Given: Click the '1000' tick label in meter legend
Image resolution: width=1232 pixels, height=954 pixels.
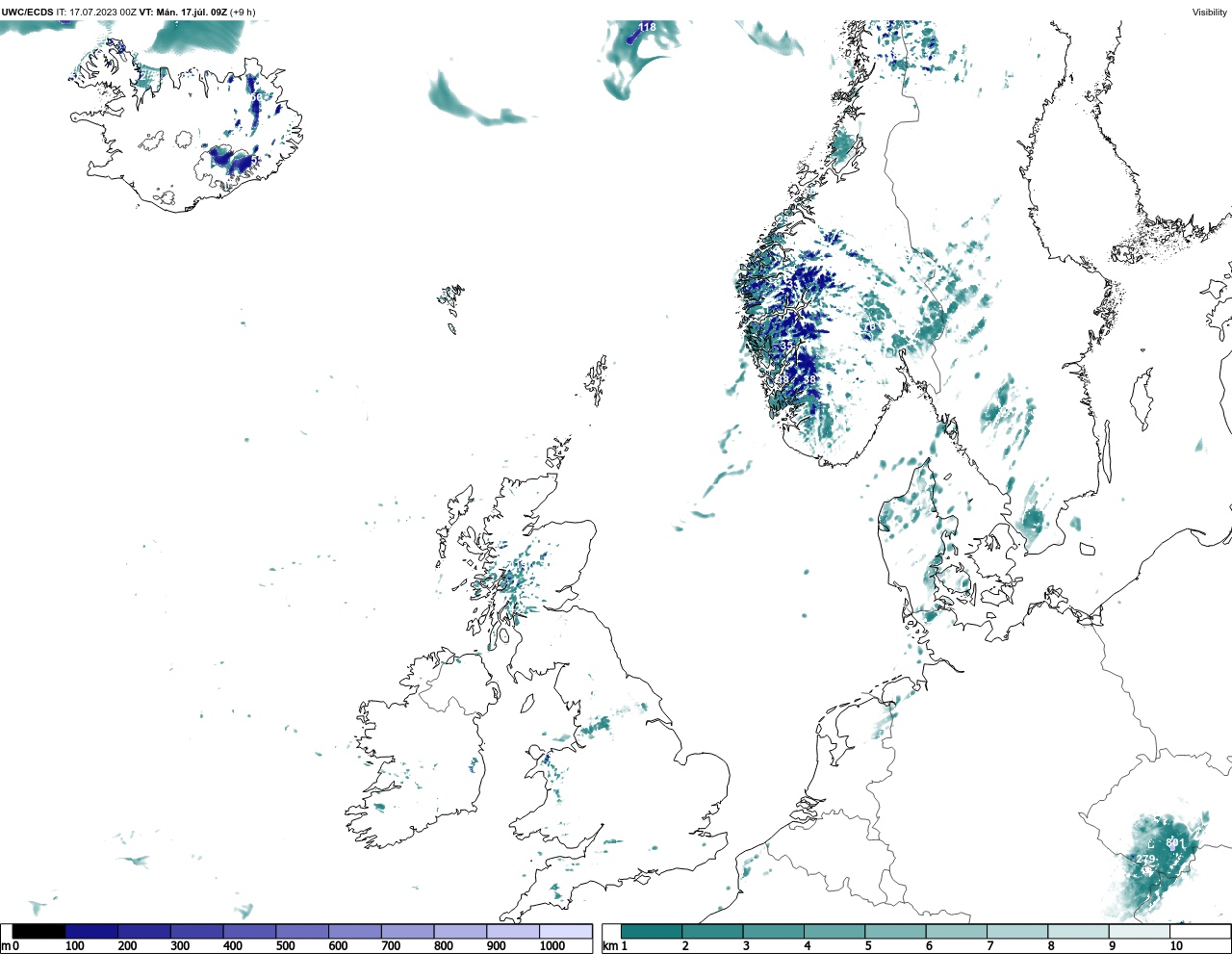Looking at the screenshot, I should (552, 946).
